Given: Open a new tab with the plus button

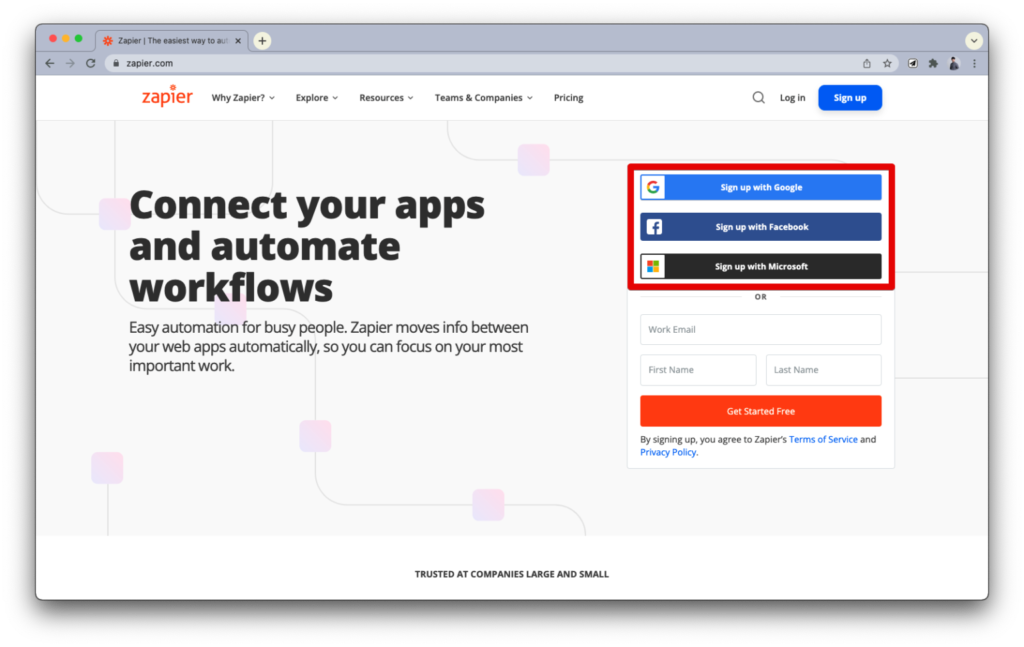Looking at the screenshot, I should pos(263,40).
